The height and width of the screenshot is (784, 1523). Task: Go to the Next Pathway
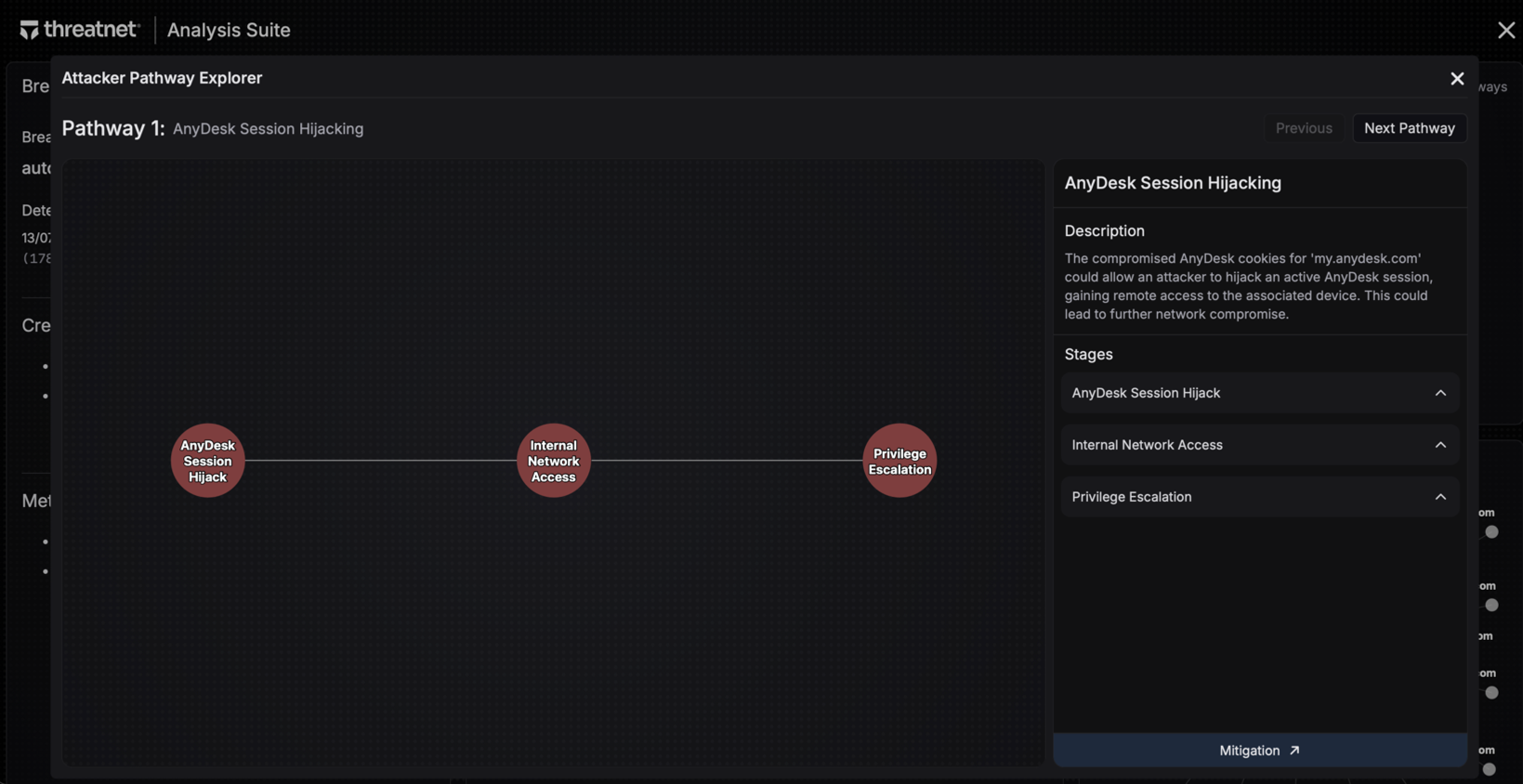[x=1410, y=128]
